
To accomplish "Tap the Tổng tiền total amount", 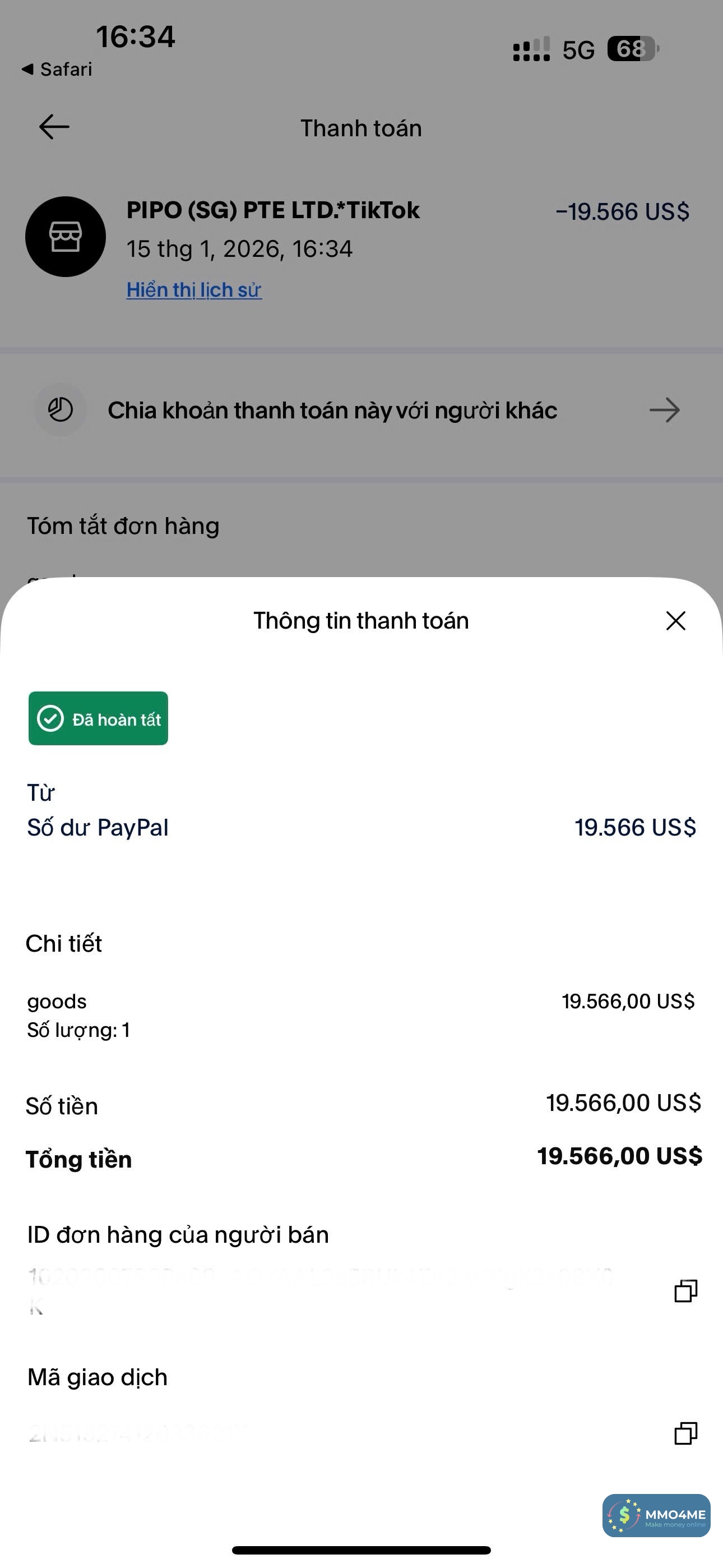I will point(619,1156).
